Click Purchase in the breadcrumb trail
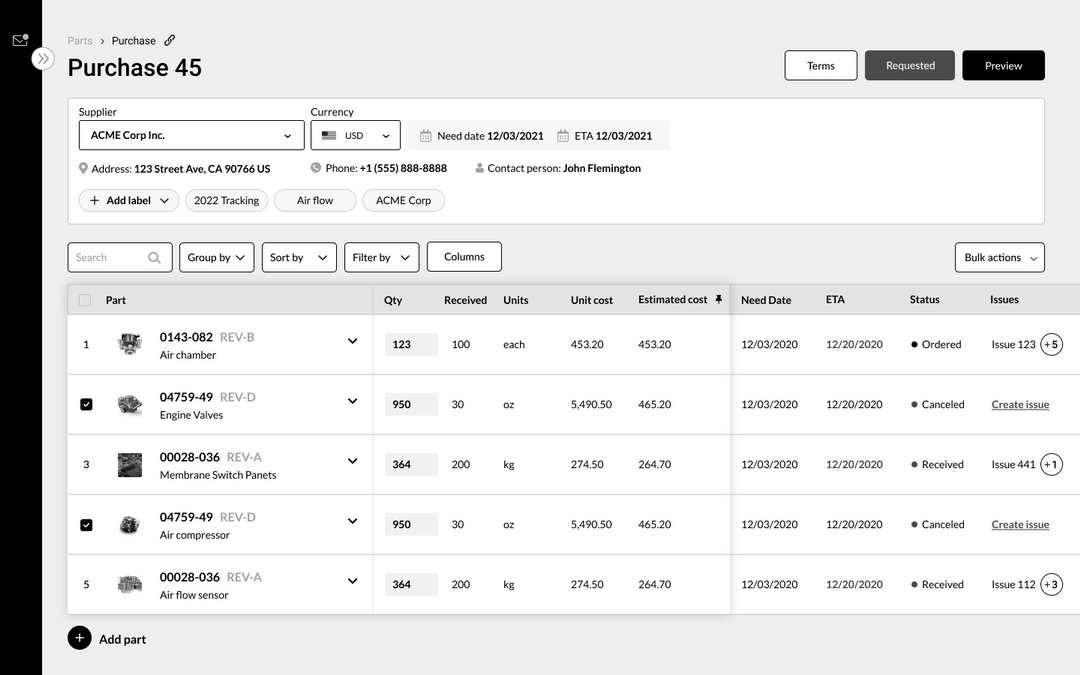 pos(133,40)
